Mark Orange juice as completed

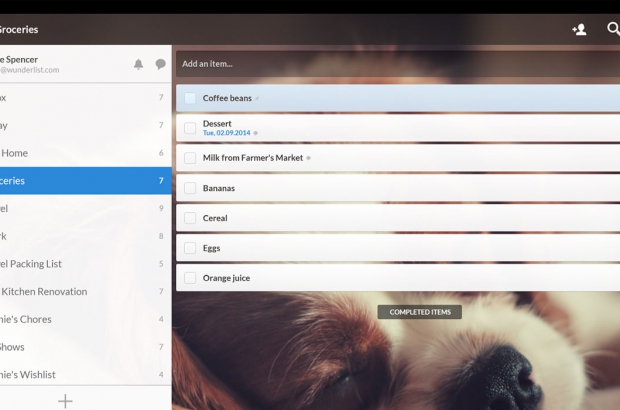coord(190,278)
